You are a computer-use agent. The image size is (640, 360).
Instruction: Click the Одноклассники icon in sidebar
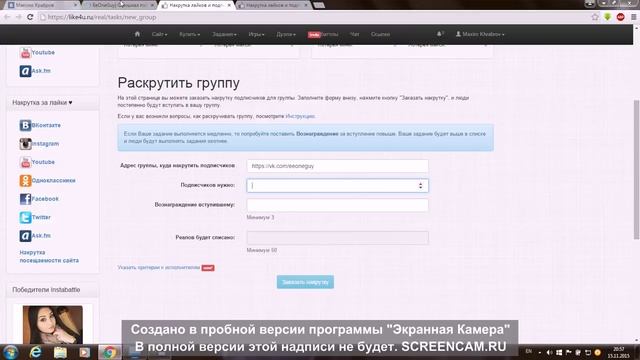tap(25, 180)
